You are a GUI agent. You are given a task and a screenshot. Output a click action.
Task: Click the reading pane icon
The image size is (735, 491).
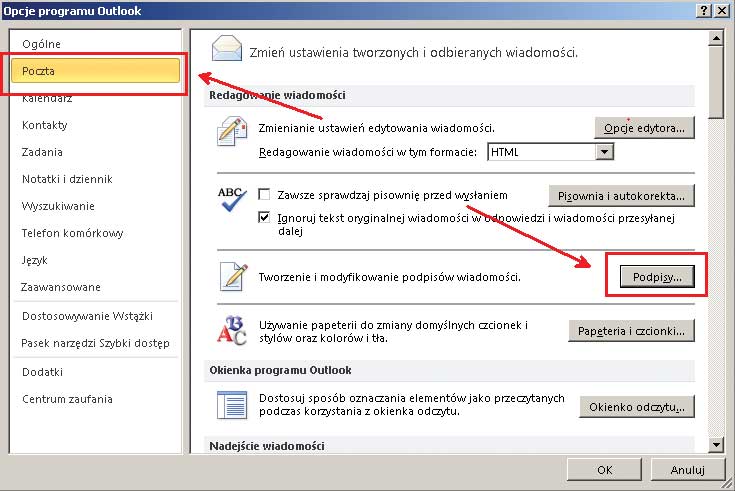[232, 405]
